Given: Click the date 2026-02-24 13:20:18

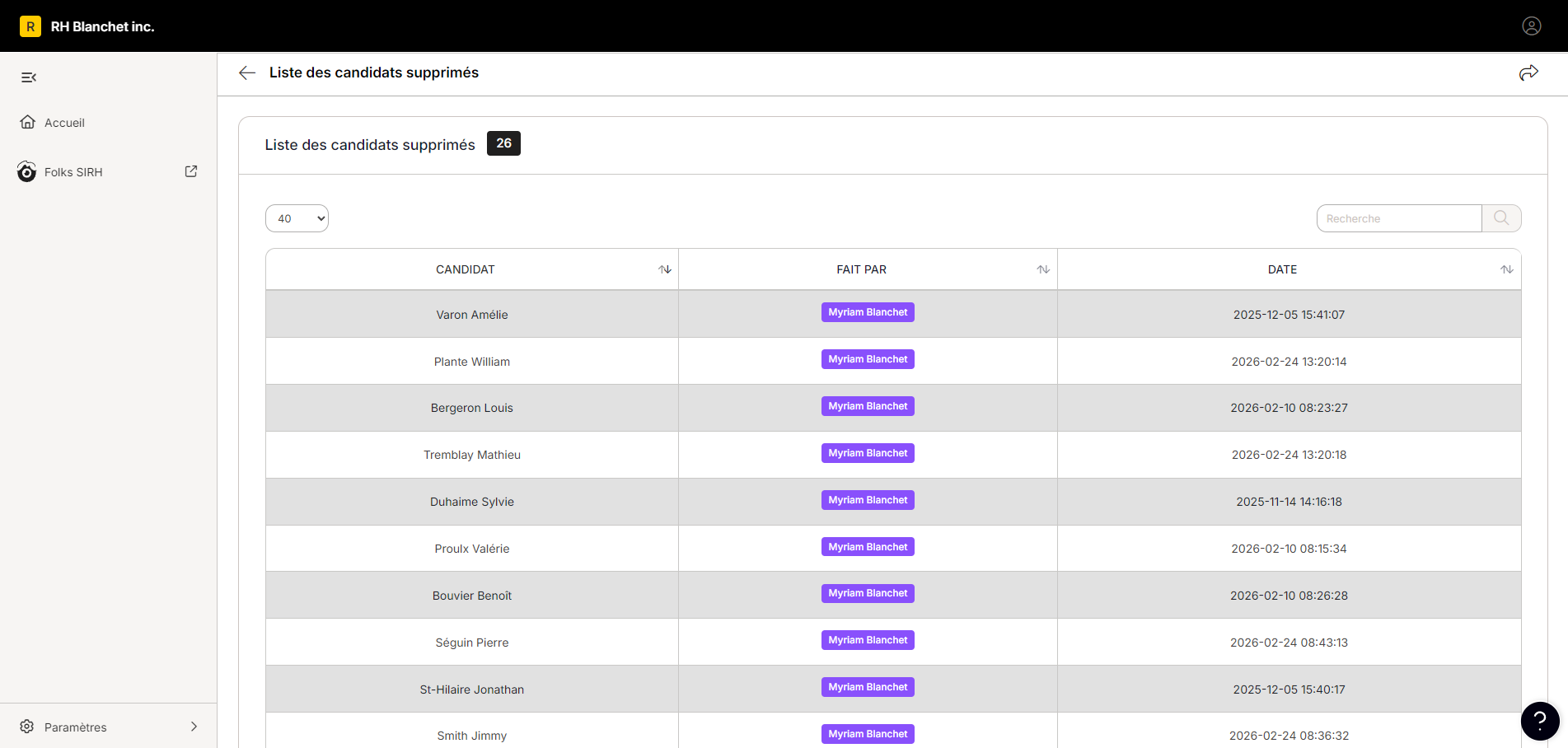Looking at the screenshot, I should (1289, 455).
